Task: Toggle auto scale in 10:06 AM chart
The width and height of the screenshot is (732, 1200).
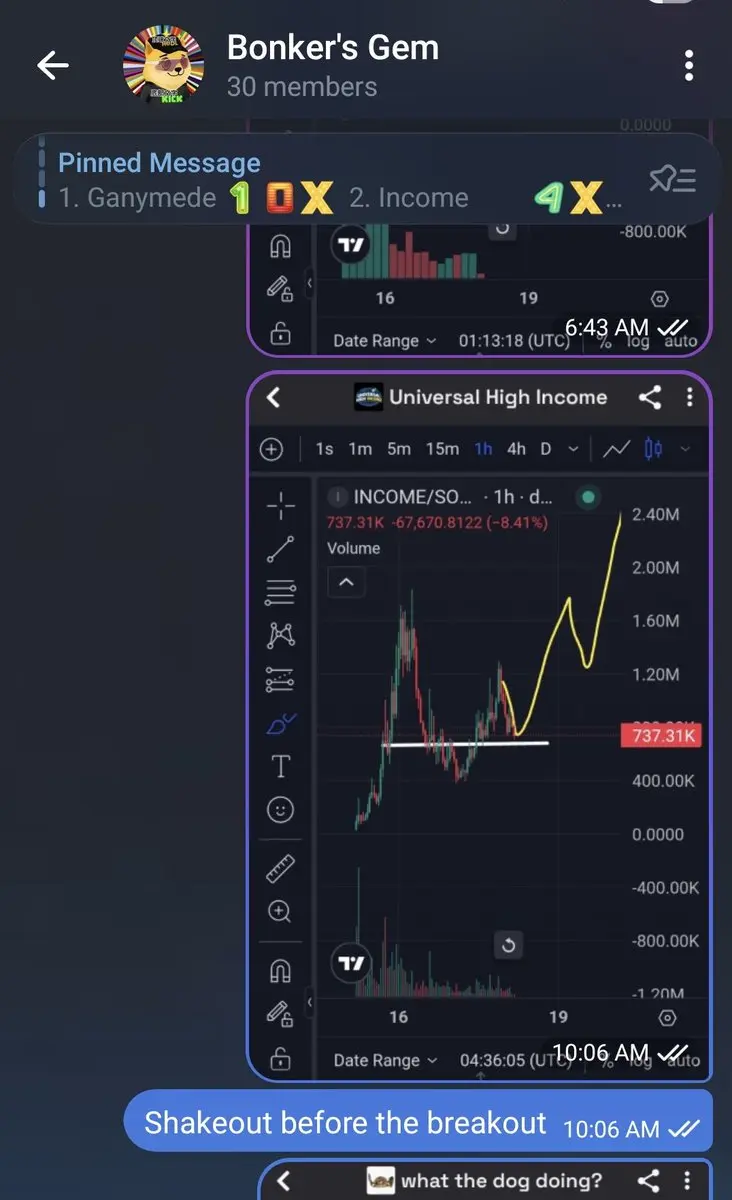Action: pos(682,1060)
